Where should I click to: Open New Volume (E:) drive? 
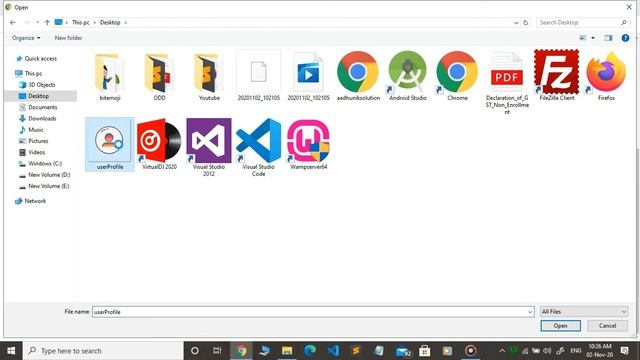(x=49, y=186)
